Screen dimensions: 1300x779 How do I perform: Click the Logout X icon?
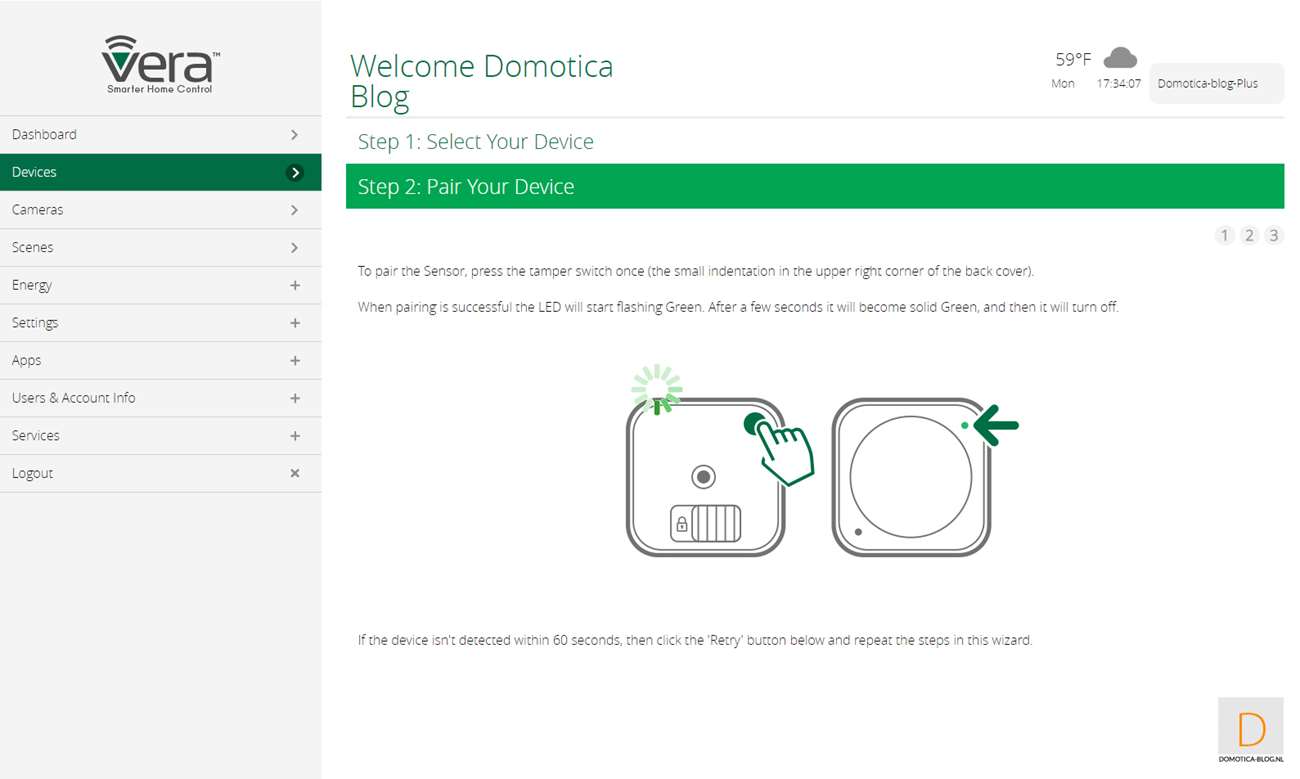click(294, 473)
